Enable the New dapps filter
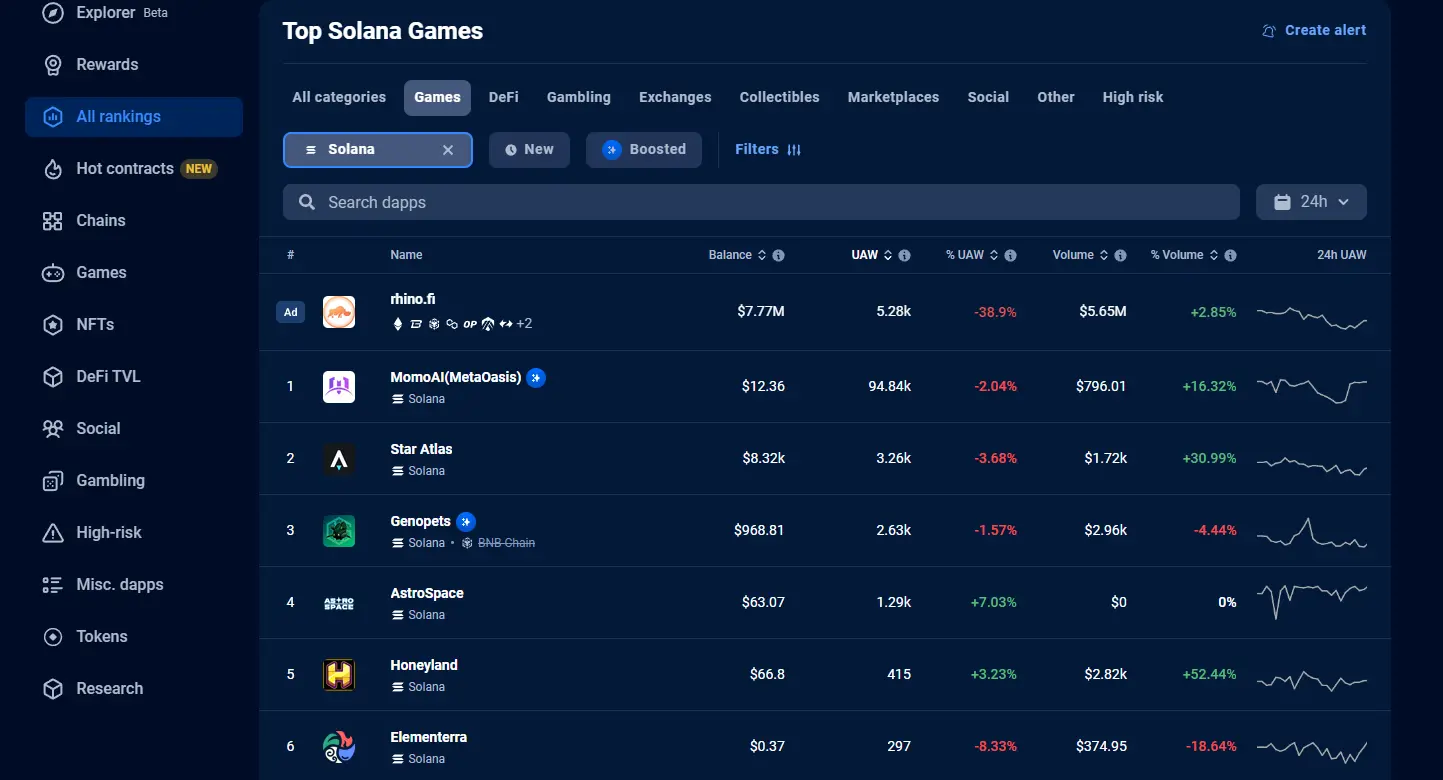 click(x=529, y=149)
